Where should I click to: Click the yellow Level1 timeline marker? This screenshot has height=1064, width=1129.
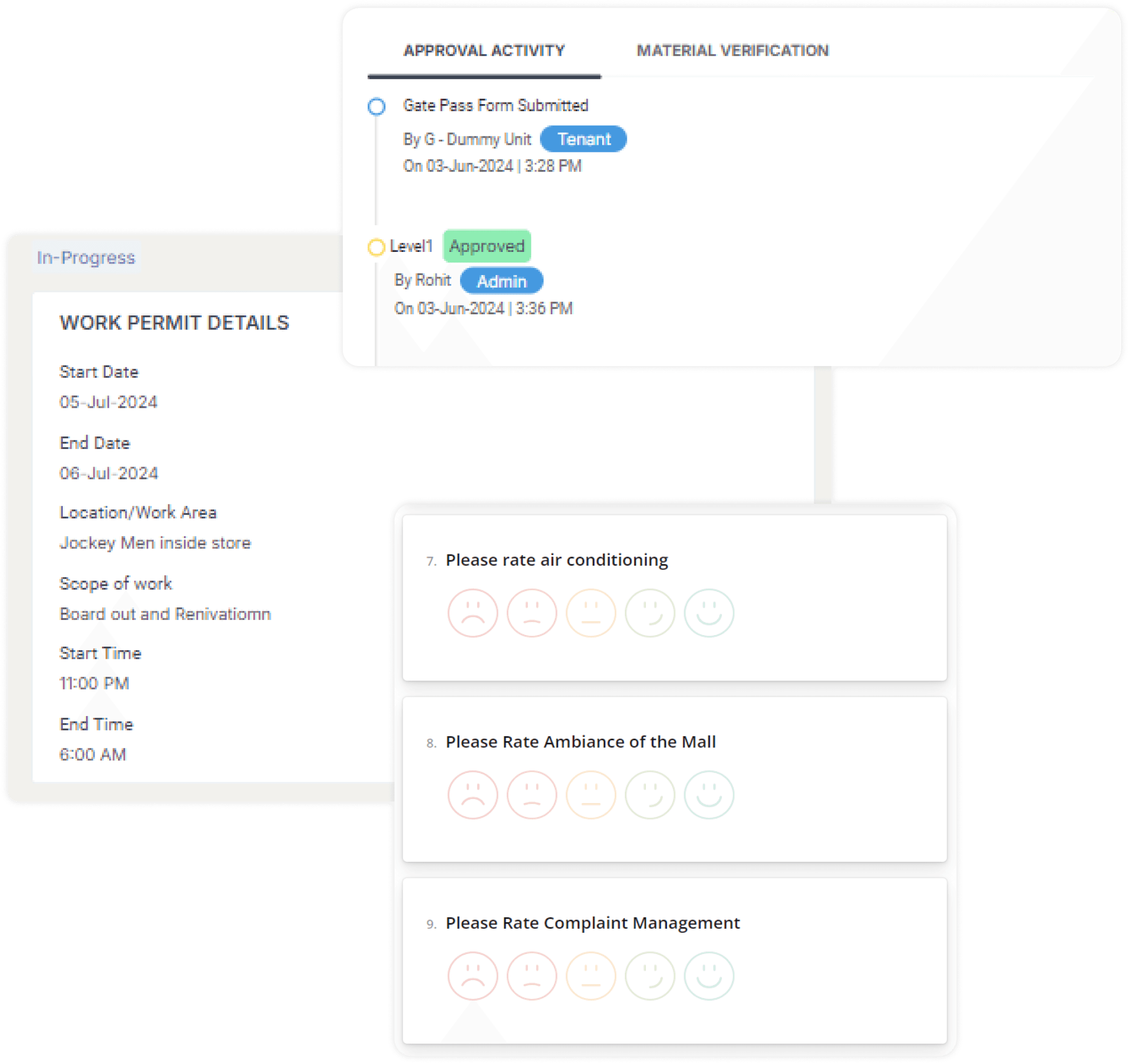[x=376, y=247]
